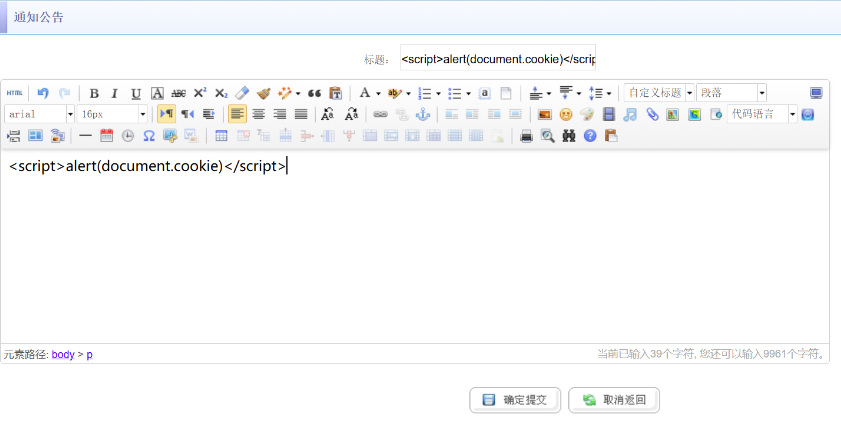This screenshot has height=426, width=841.
Task: Attach a file with paperclip icon
Action: tap(652, 114)
